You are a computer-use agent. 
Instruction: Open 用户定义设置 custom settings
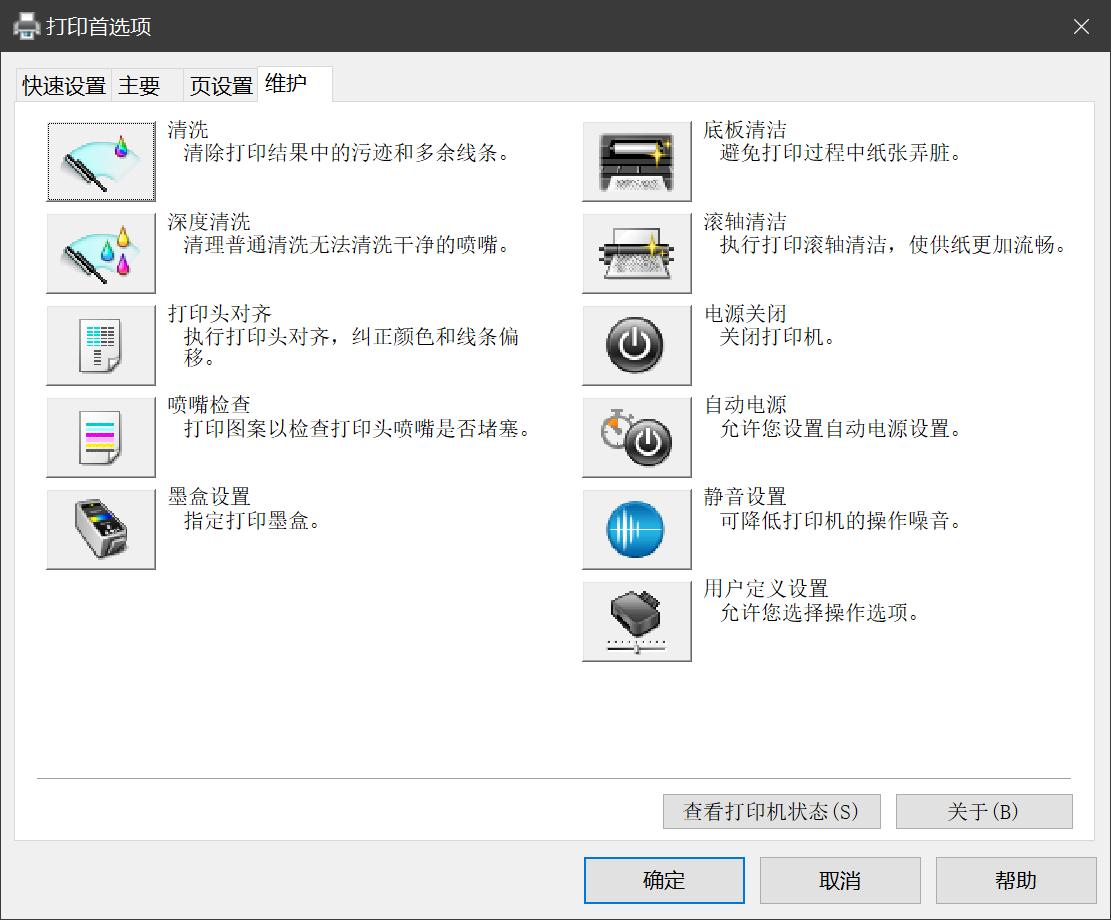click(636, 621)
